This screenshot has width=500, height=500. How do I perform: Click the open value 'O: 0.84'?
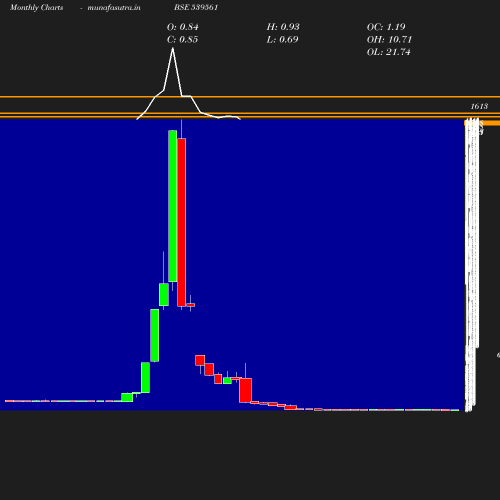pyautogui.click(x=183, y=27)
